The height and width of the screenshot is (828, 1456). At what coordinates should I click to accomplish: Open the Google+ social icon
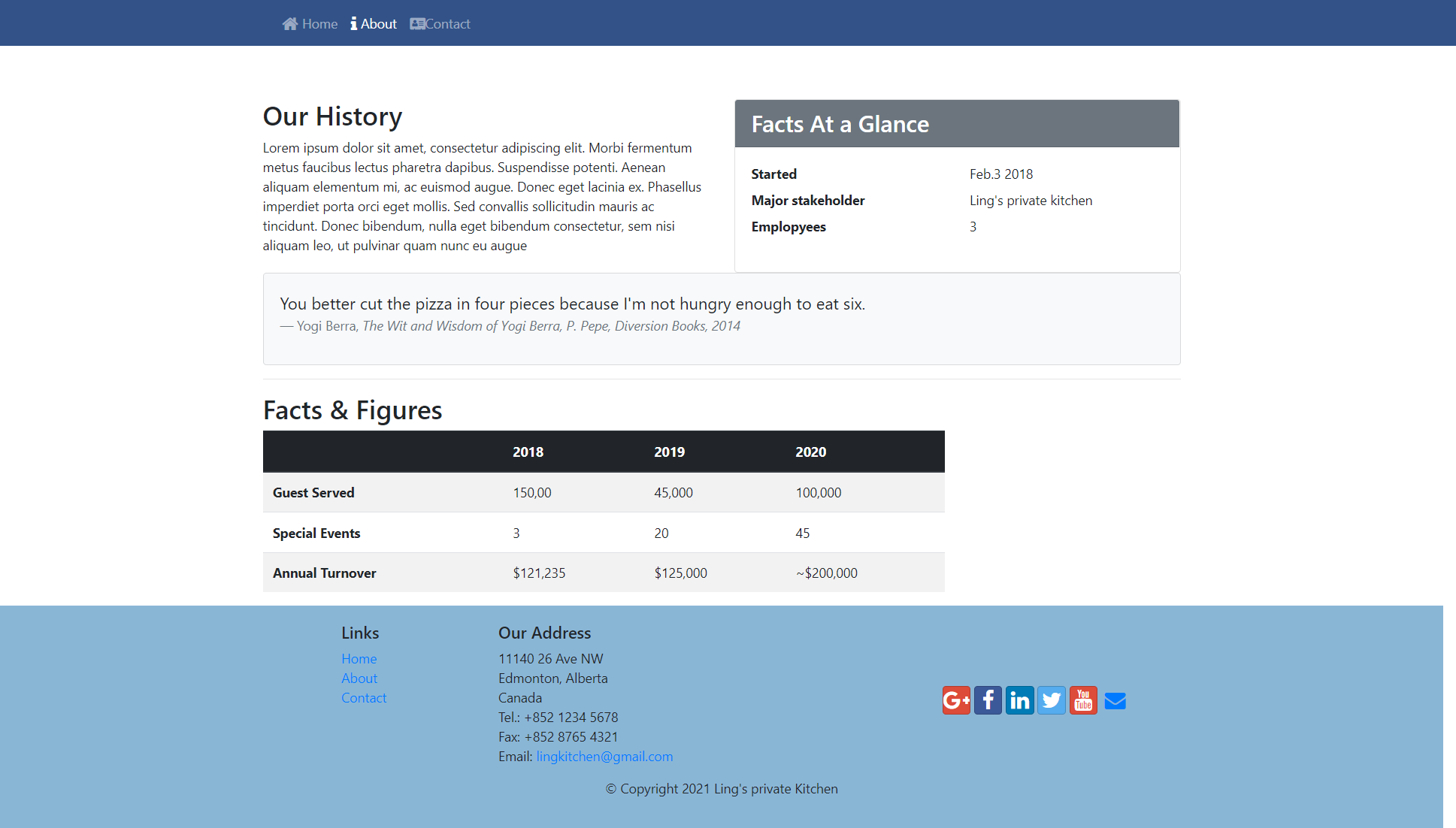(x=955, y=700)
